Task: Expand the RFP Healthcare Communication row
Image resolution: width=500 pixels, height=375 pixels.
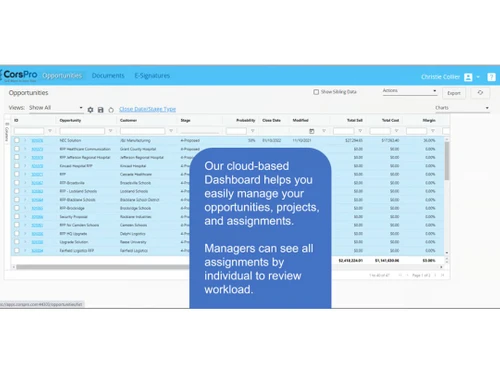Action: pos(25,149)
